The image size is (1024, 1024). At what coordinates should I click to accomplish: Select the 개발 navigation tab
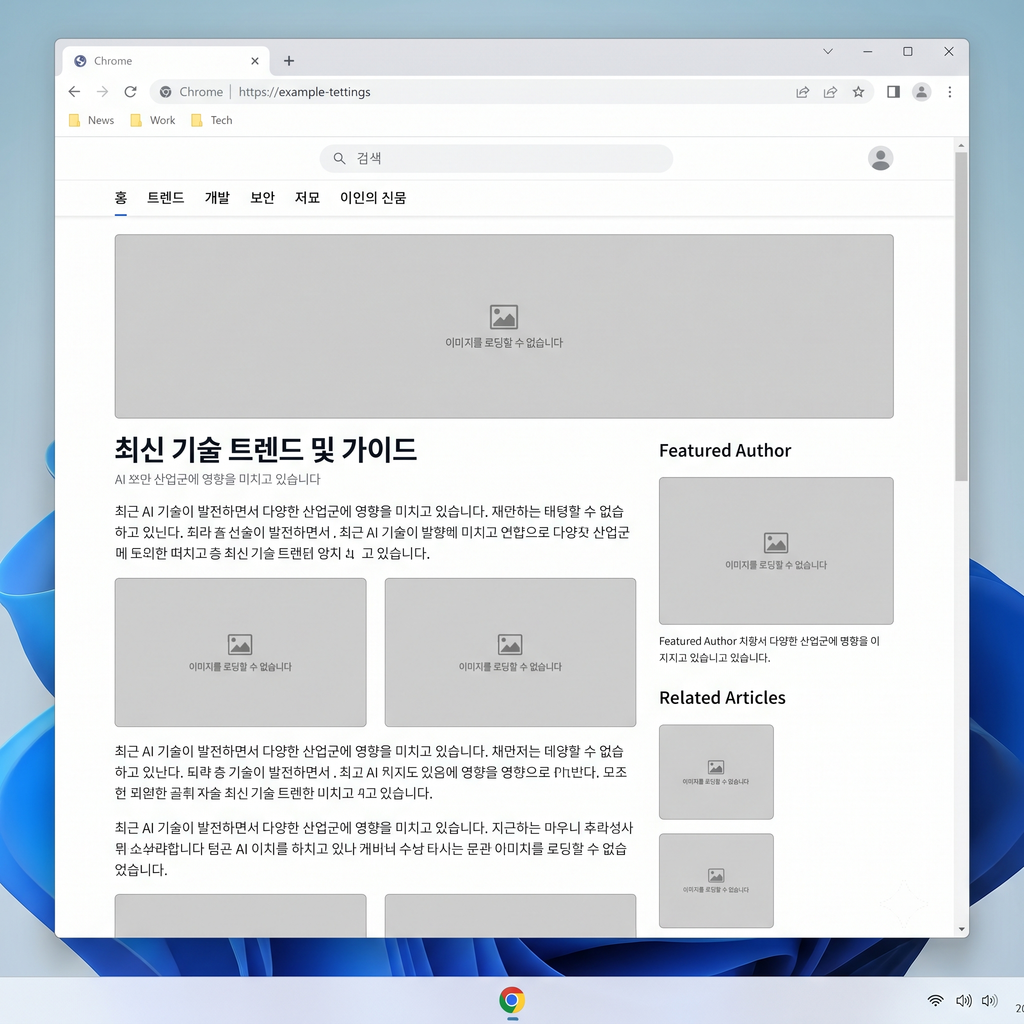click(x=217, y=198)
